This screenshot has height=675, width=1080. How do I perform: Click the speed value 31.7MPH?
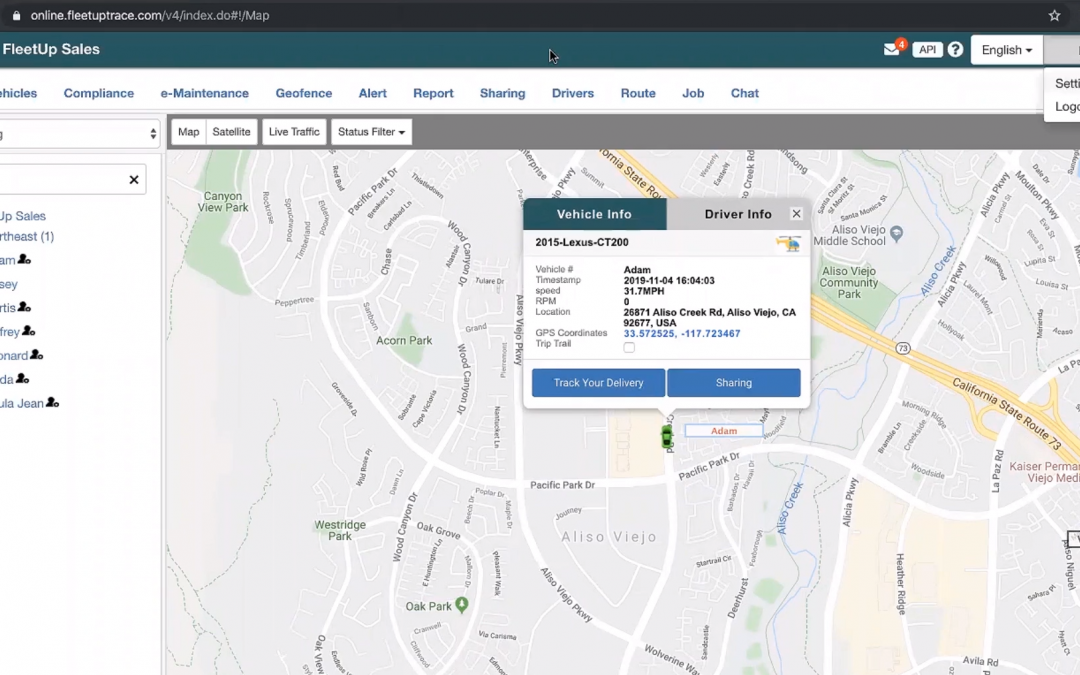point(644,291)
